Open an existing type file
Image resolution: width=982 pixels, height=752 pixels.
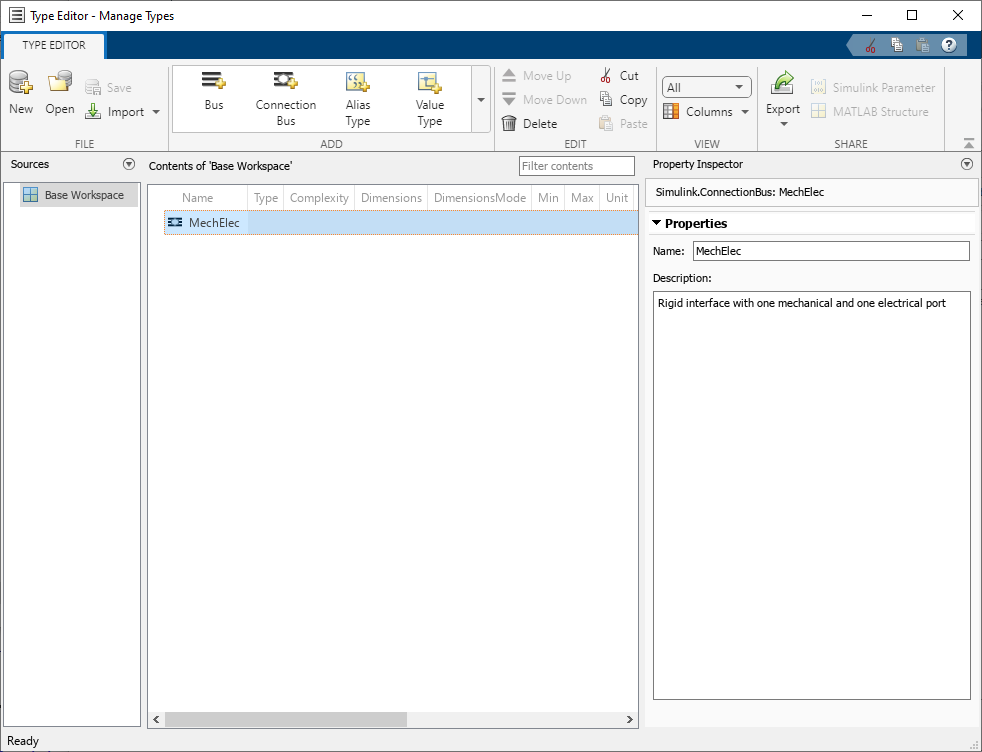coord(59,90)
